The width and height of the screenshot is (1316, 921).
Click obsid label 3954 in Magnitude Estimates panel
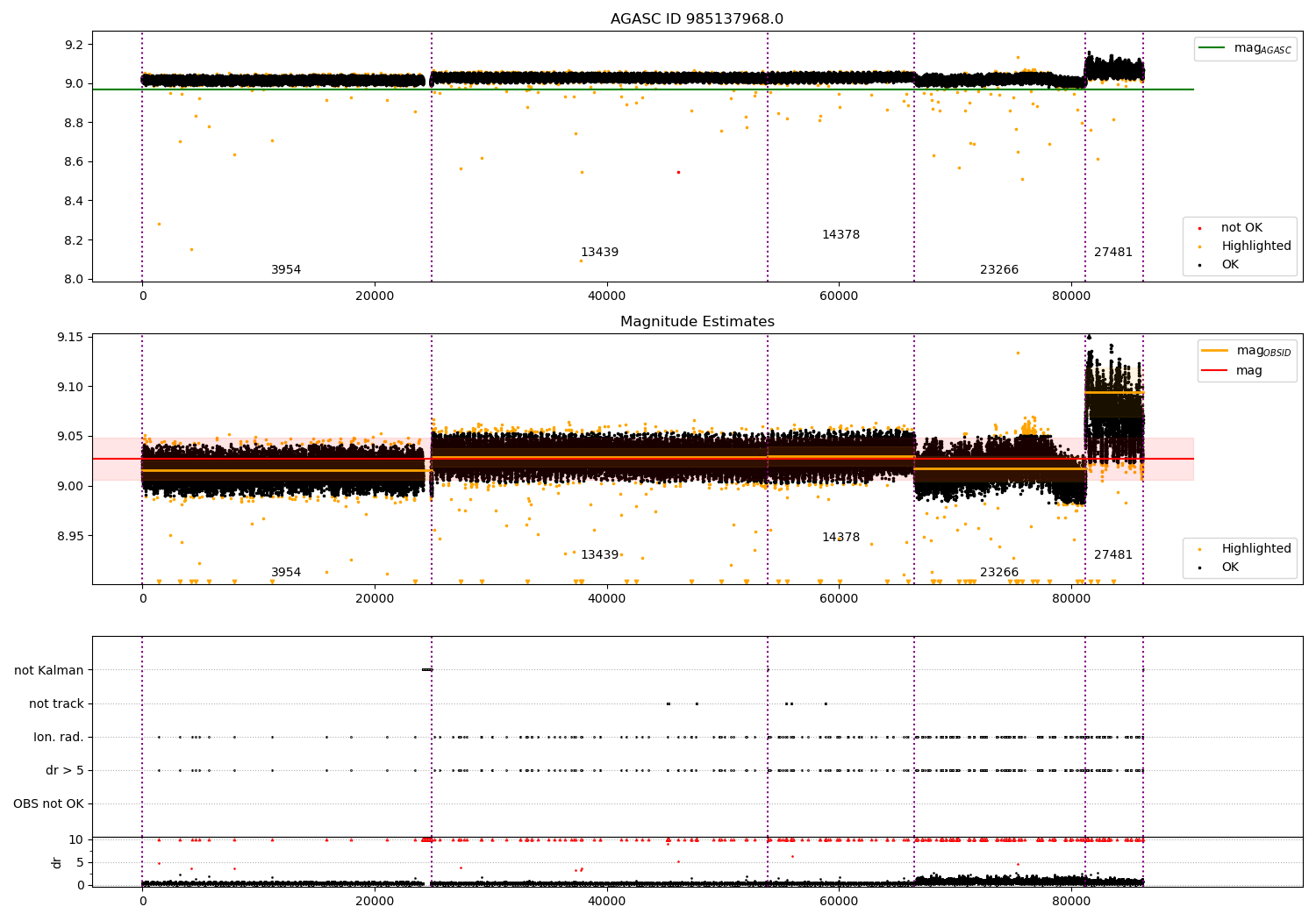[286, 573]
